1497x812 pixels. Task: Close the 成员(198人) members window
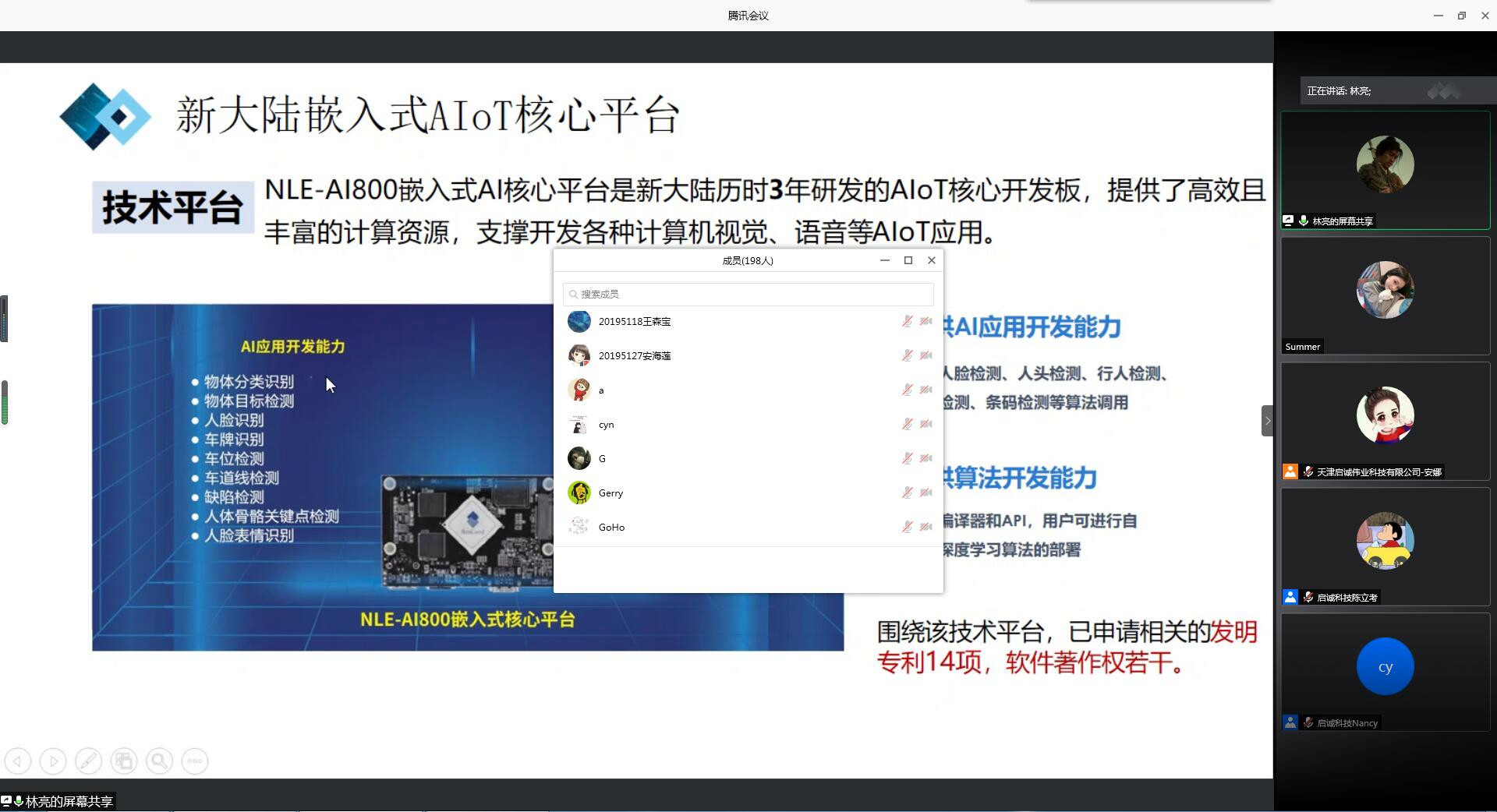pos(932,260)
